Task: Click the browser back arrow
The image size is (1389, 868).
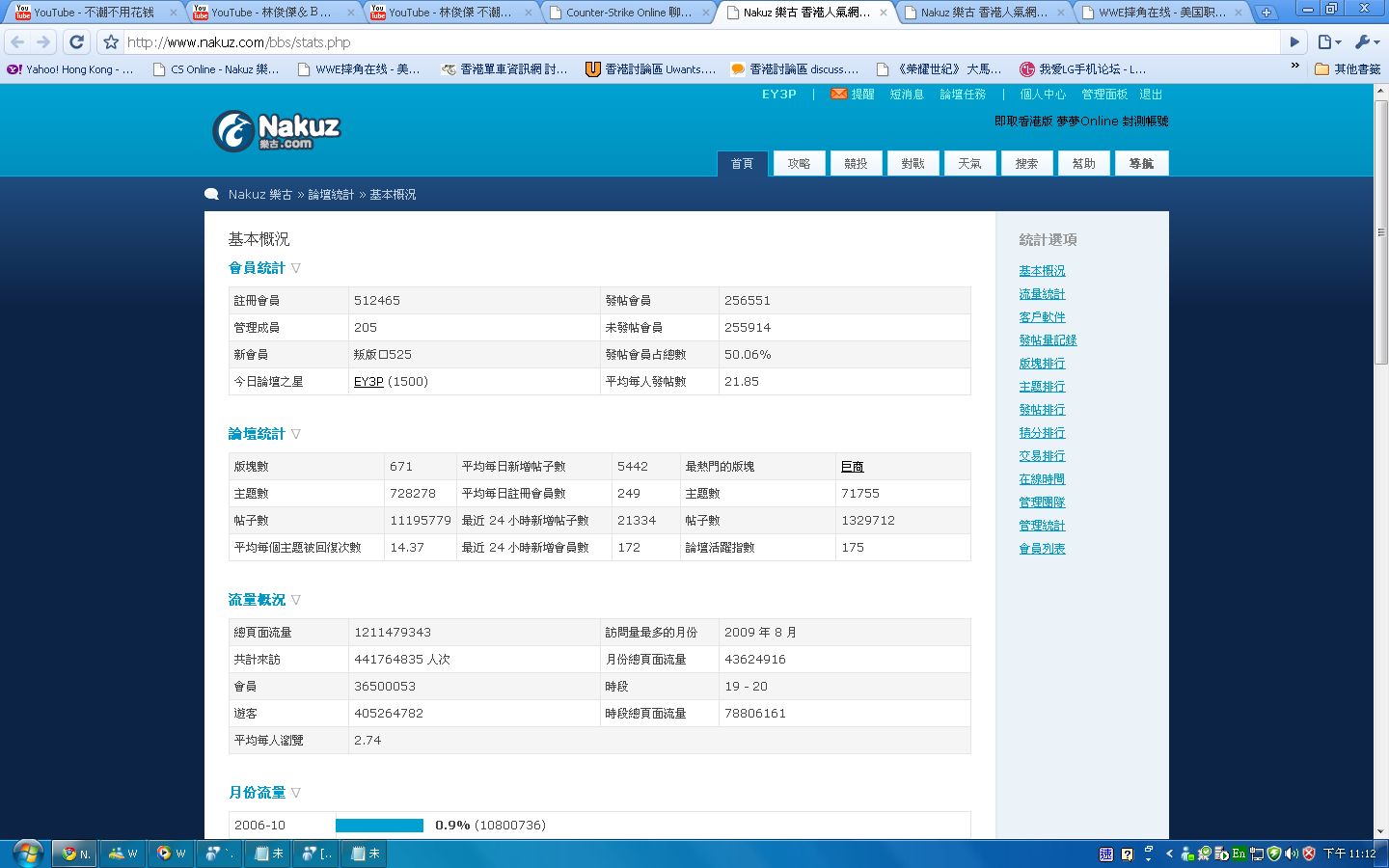Action: [17, 42]
